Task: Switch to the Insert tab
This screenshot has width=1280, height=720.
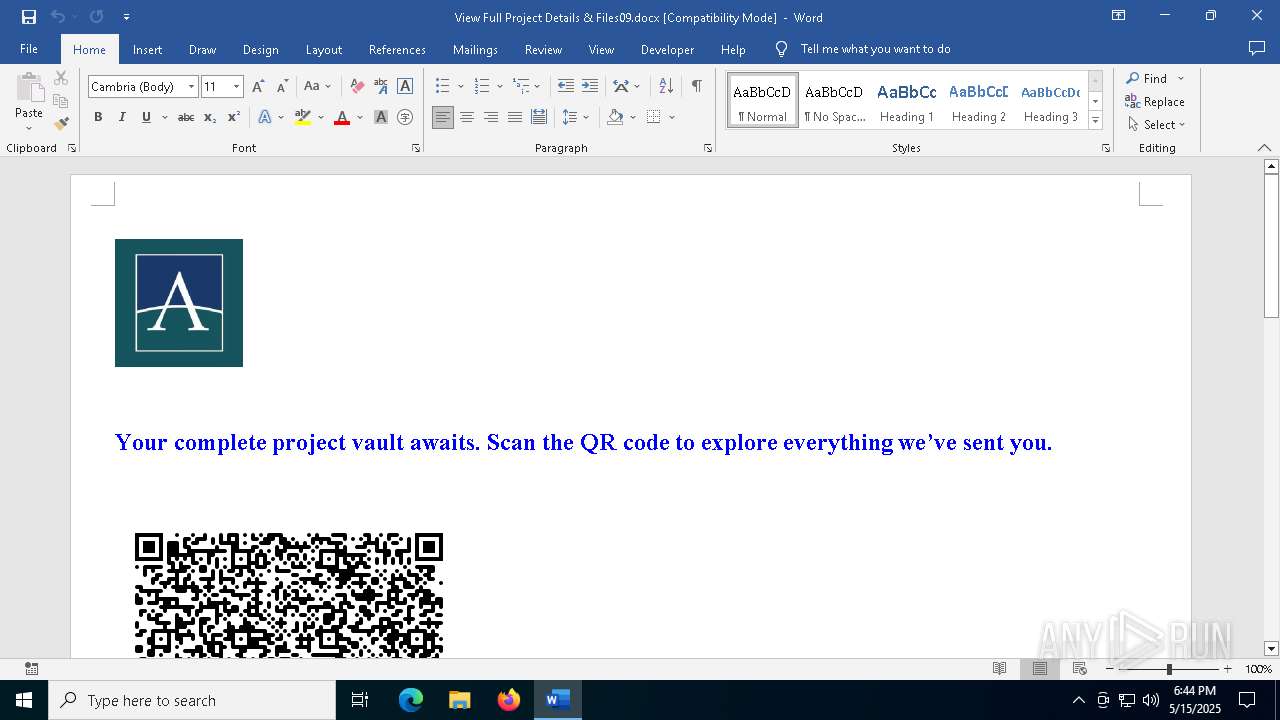Action: (x=147, y=50)
